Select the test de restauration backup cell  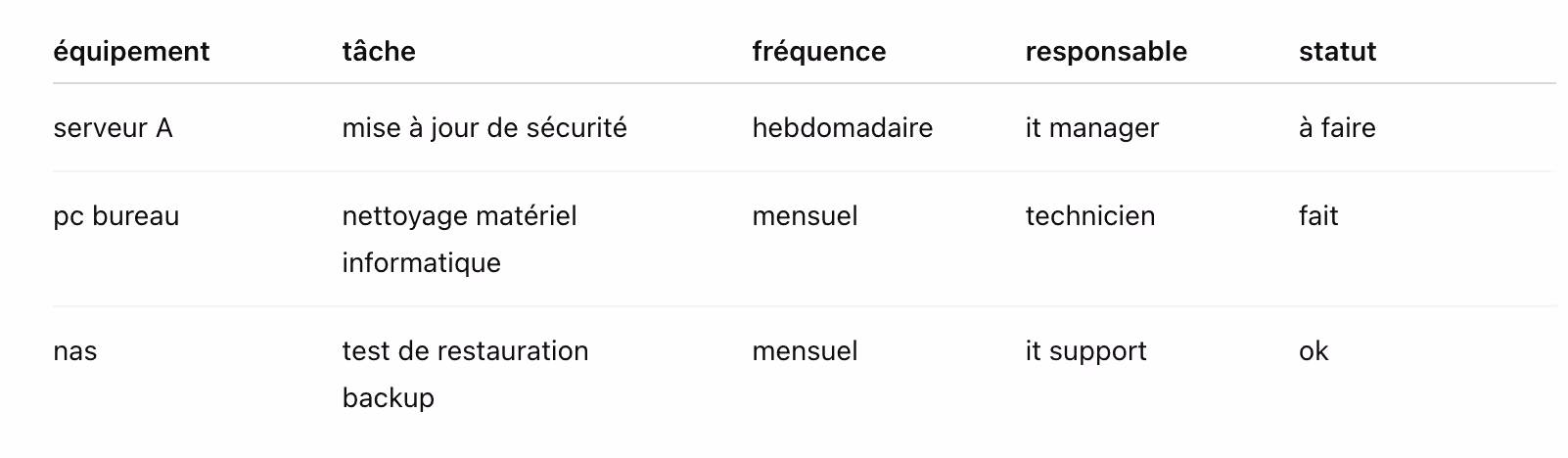(x=465, y=375)
